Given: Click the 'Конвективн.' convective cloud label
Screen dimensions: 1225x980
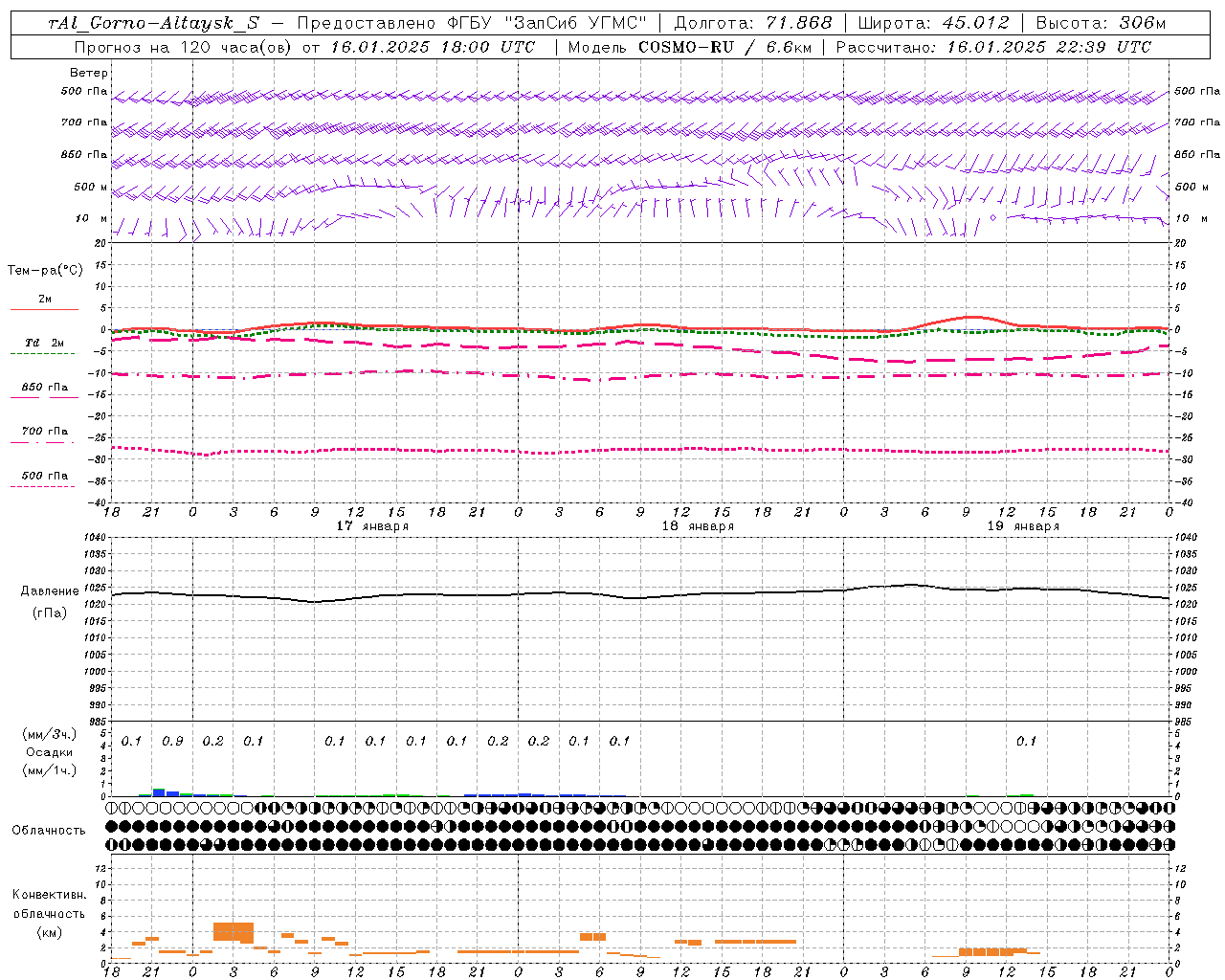Looking at the screenshot, I should click(49, 895).
